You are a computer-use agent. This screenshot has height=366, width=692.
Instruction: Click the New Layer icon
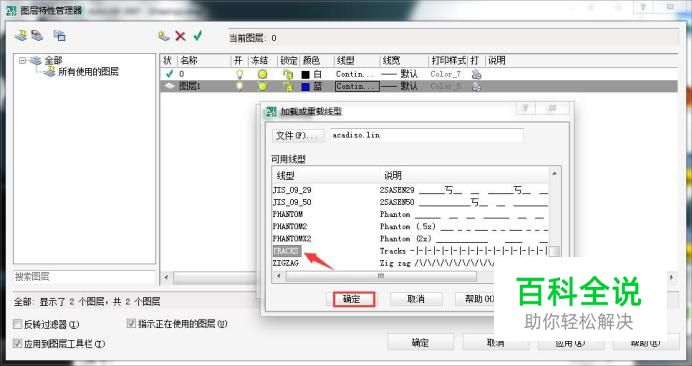[x=164, y=36]
